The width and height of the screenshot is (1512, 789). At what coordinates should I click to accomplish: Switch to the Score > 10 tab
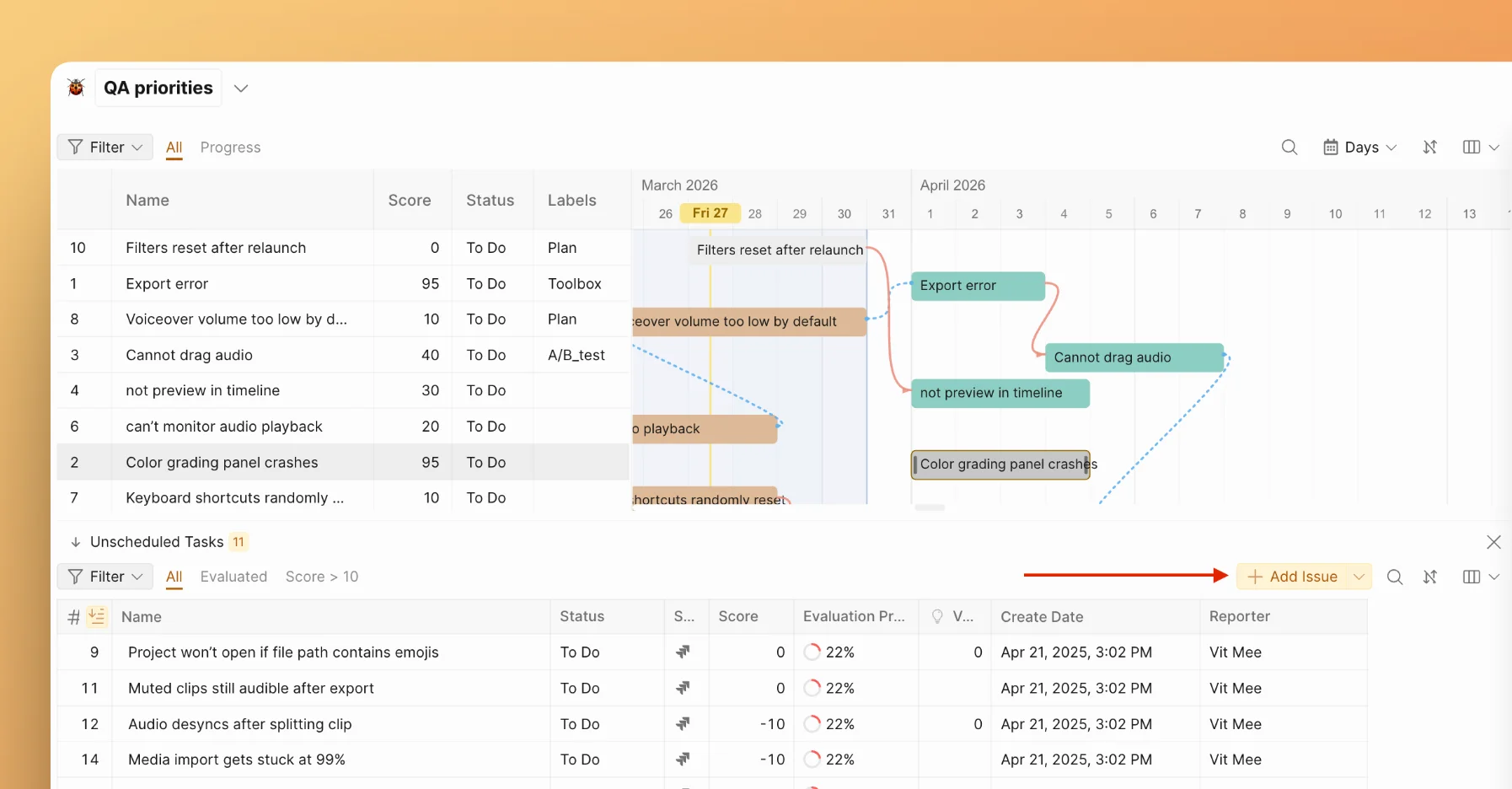click(321, 577)
